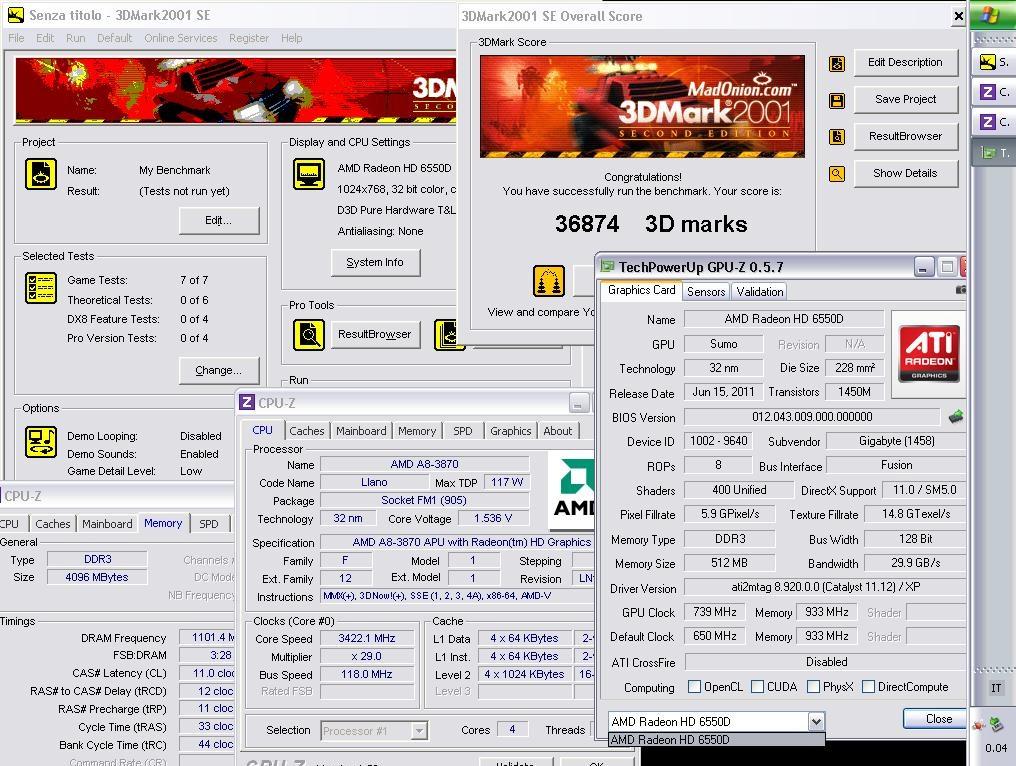Click the 3DMark2001 SE title bar icon

(x=16, y=15)
